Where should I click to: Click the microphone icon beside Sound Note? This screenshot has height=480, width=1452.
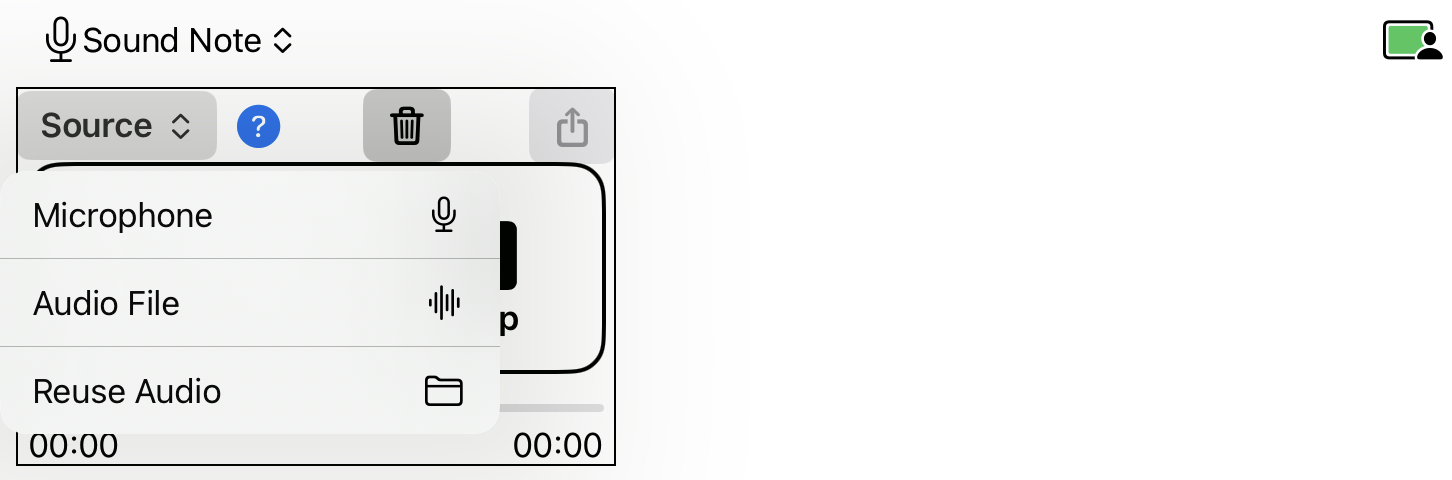coord(61,41)
